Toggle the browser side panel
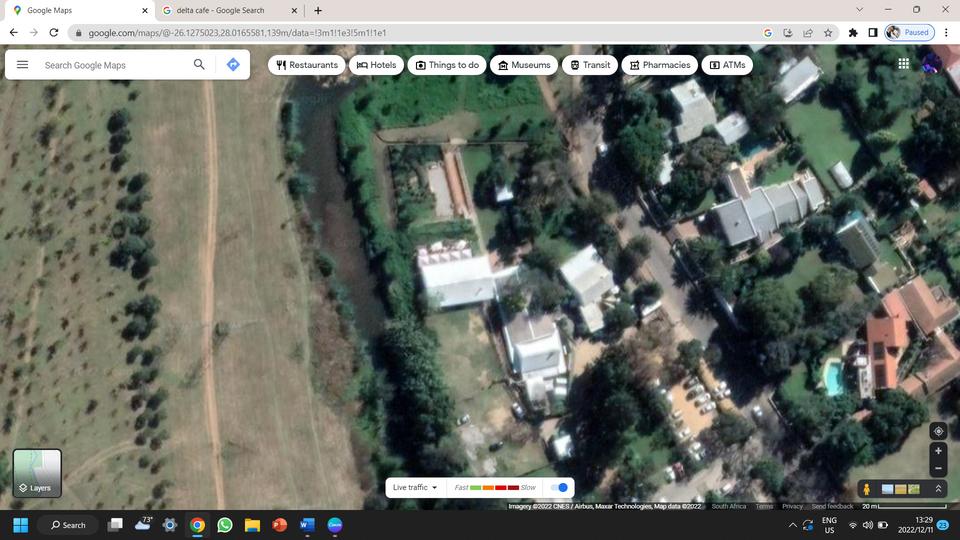960x540 pixels. [x=873, y=33]
